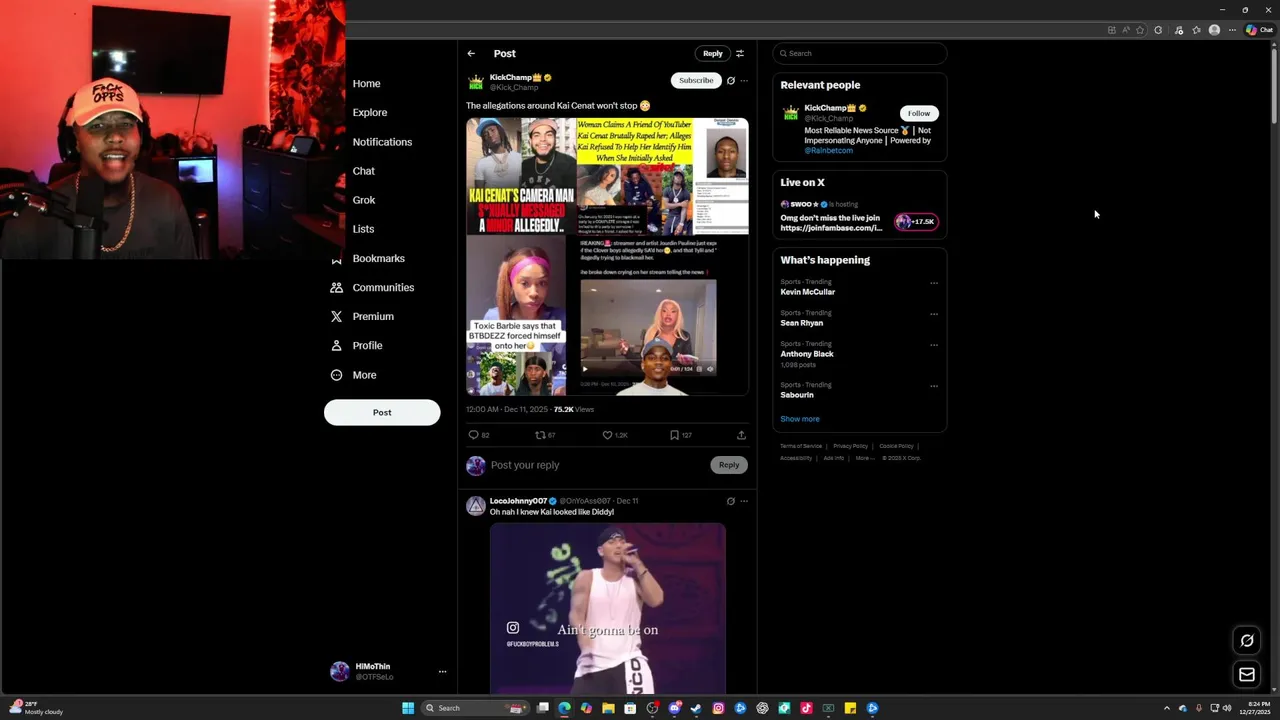Open the Toxic Barbie image thumbnail

pyautogui.click(x=516, y=316)
